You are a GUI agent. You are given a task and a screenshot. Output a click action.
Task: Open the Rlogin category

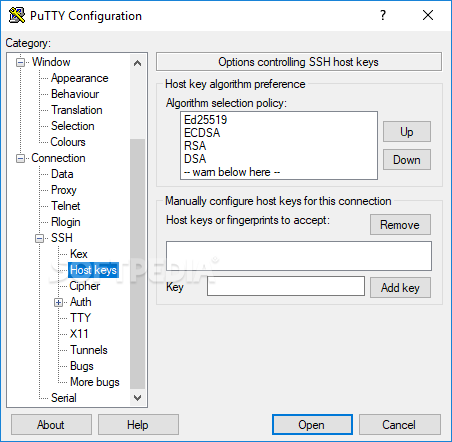tap(65, 222)
